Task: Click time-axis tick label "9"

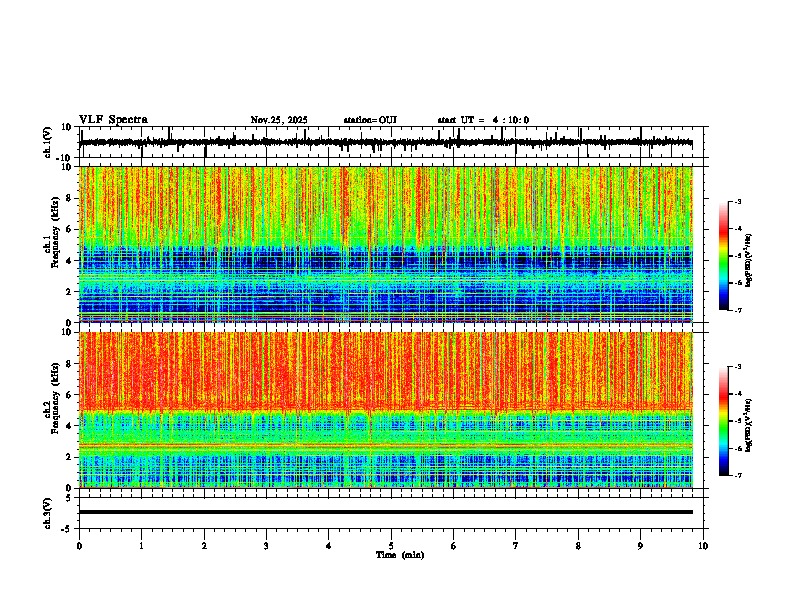Action: coord(640,546)
